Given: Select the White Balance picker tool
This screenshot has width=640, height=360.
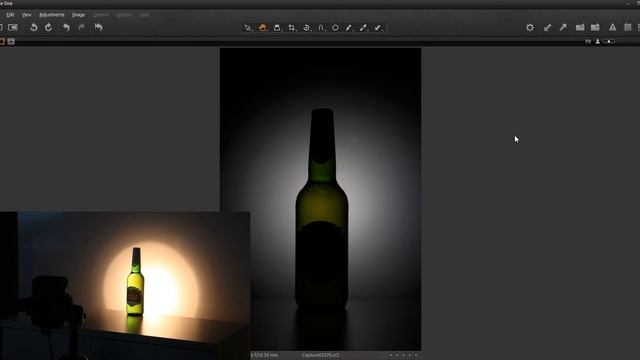Looking at the screenshot, I should pyautogui.click(x=363, y=28).
